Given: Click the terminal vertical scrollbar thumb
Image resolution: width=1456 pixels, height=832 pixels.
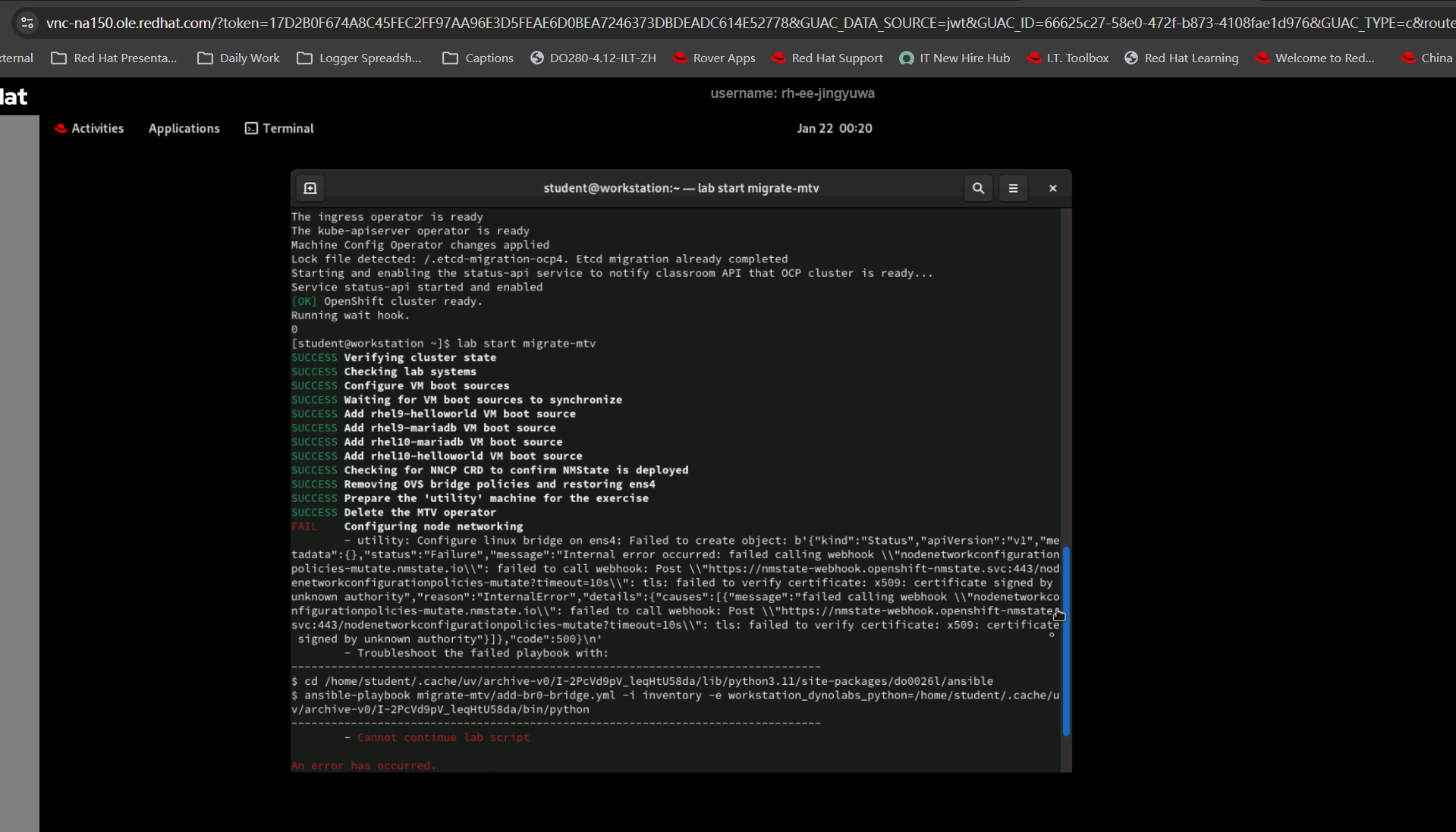Looking at the screenshot, I should click(1066, 641).
